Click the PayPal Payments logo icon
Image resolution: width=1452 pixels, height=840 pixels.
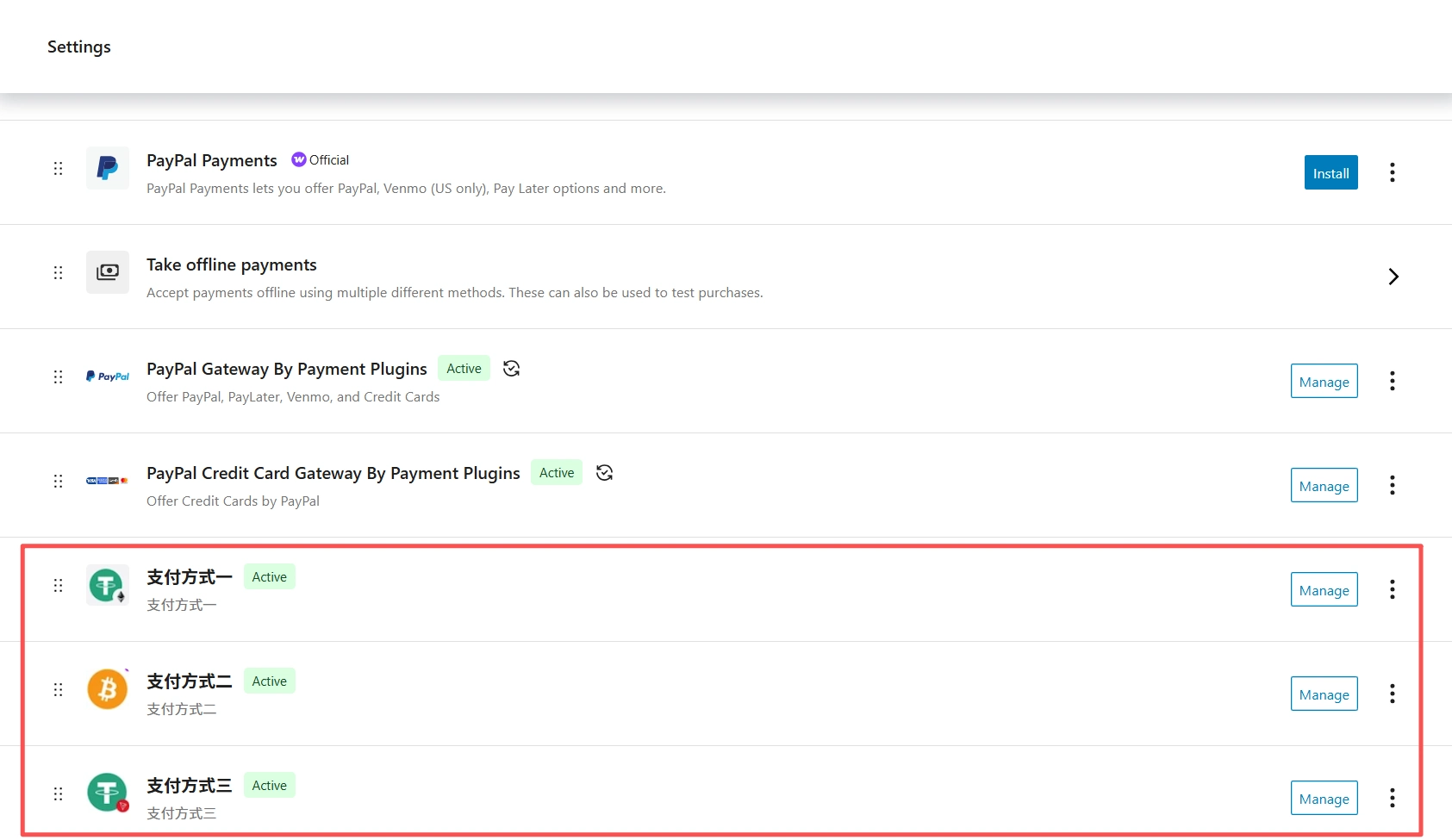[108, 168]
